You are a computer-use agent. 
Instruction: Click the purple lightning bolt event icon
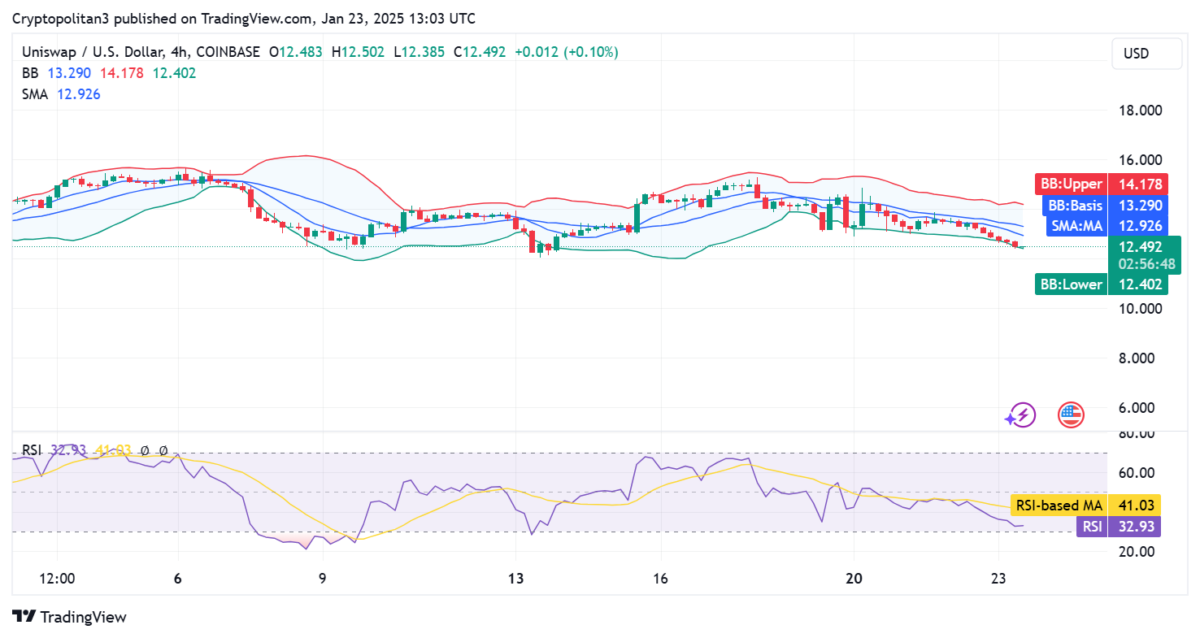pyautogui.click(x=1022, y=414)
